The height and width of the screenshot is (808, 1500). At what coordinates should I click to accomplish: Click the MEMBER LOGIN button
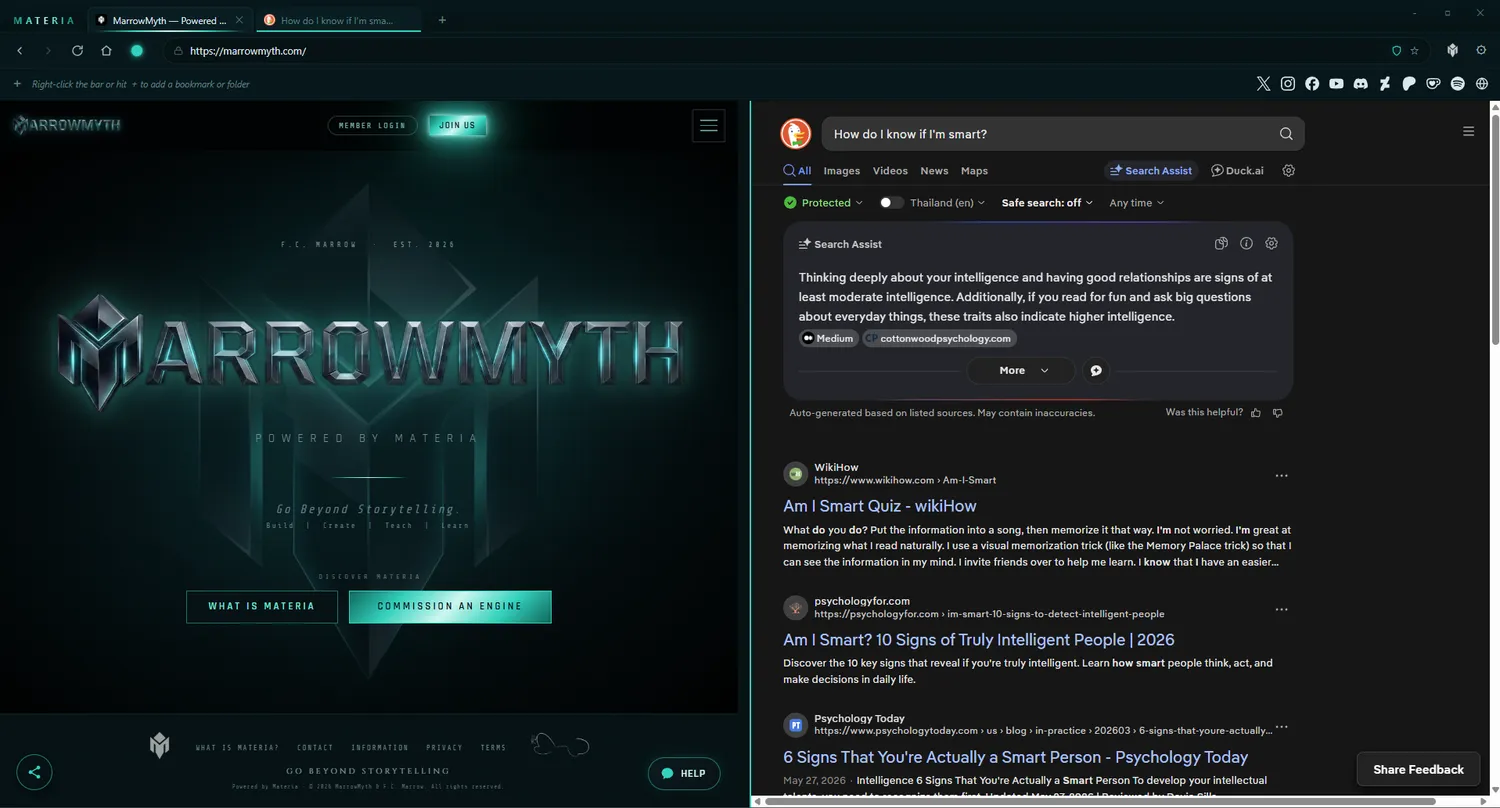pyautogui.click(x=372, y=125)
